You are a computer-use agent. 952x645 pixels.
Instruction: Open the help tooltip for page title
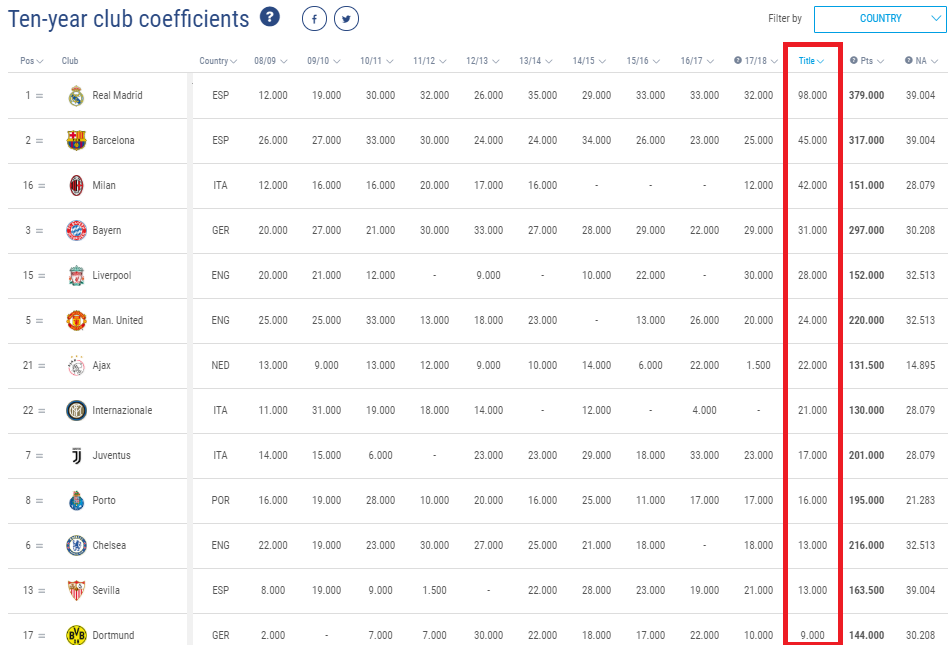pyautogui.click(x=269, y=18)
